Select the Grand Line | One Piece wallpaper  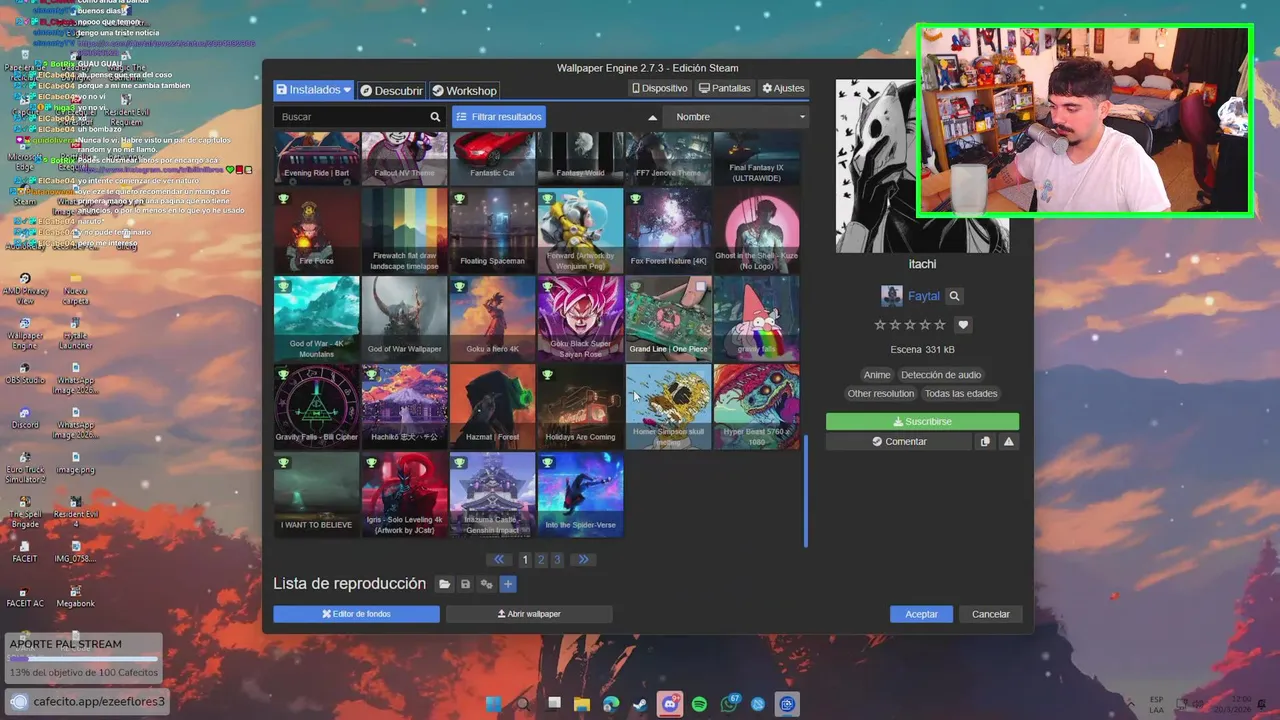669,319
